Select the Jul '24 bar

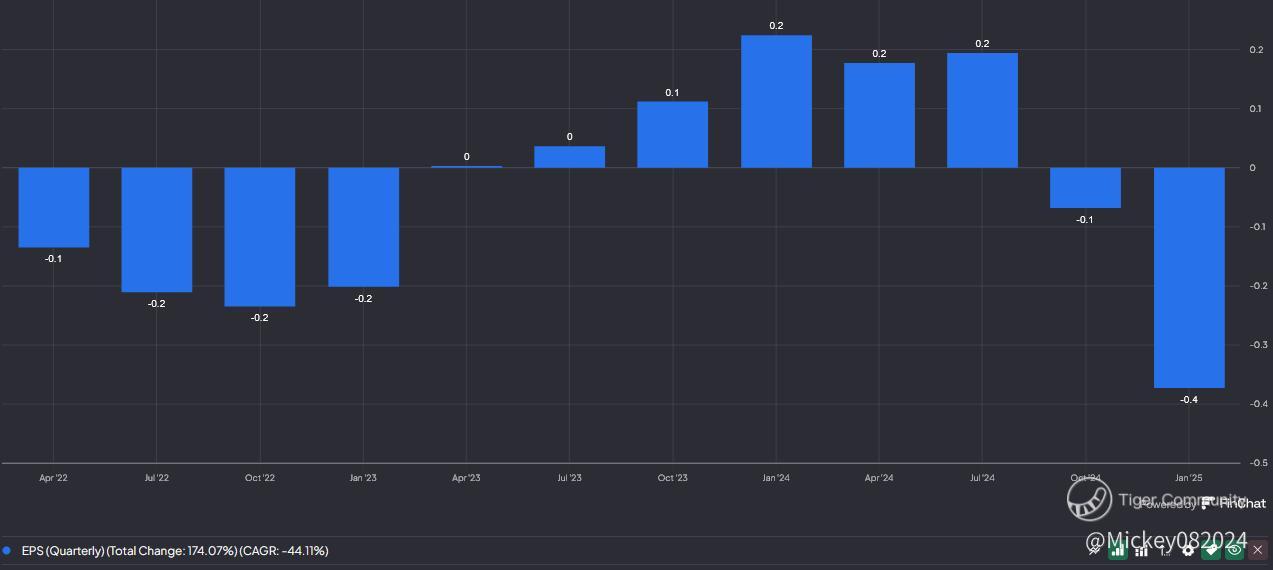983,110
